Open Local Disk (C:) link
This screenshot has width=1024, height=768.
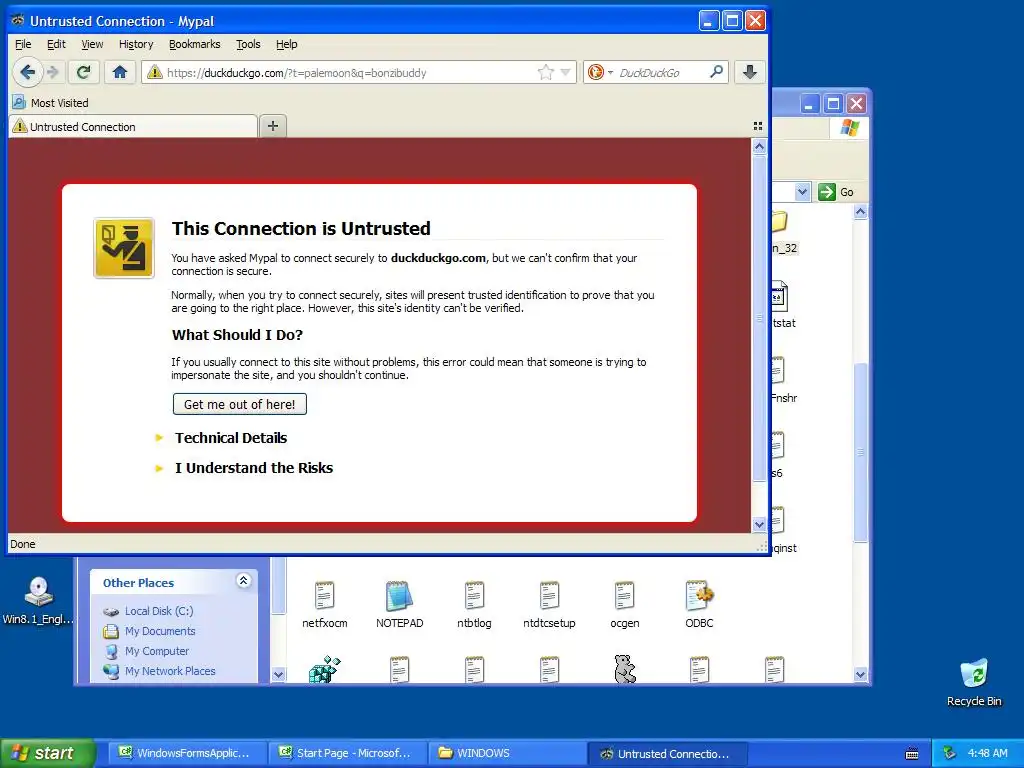[148, 611]
